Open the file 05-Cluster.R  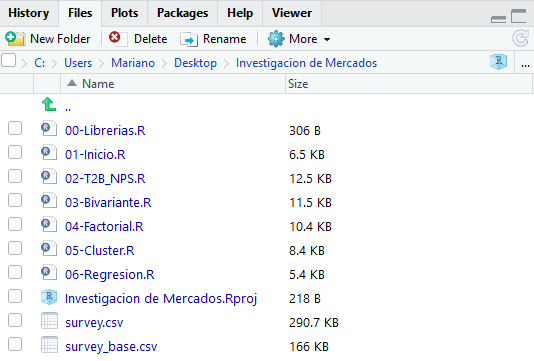100,251
